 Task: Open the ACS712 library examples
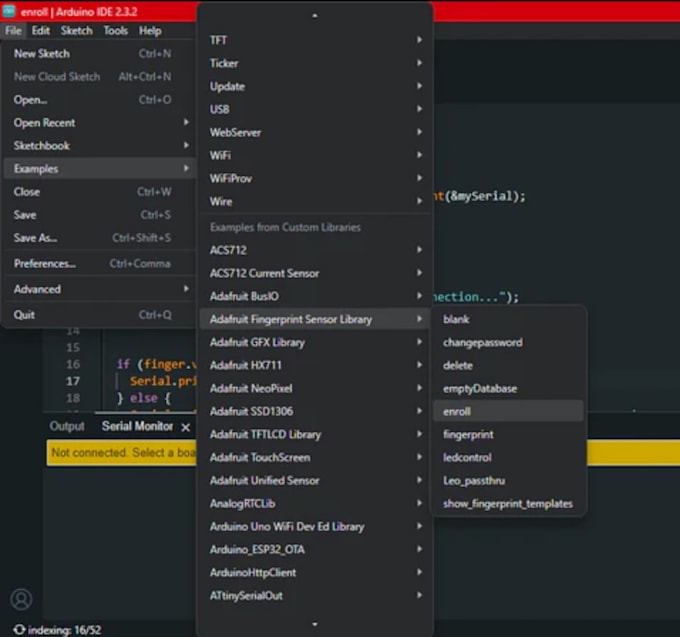pos(315,250)
